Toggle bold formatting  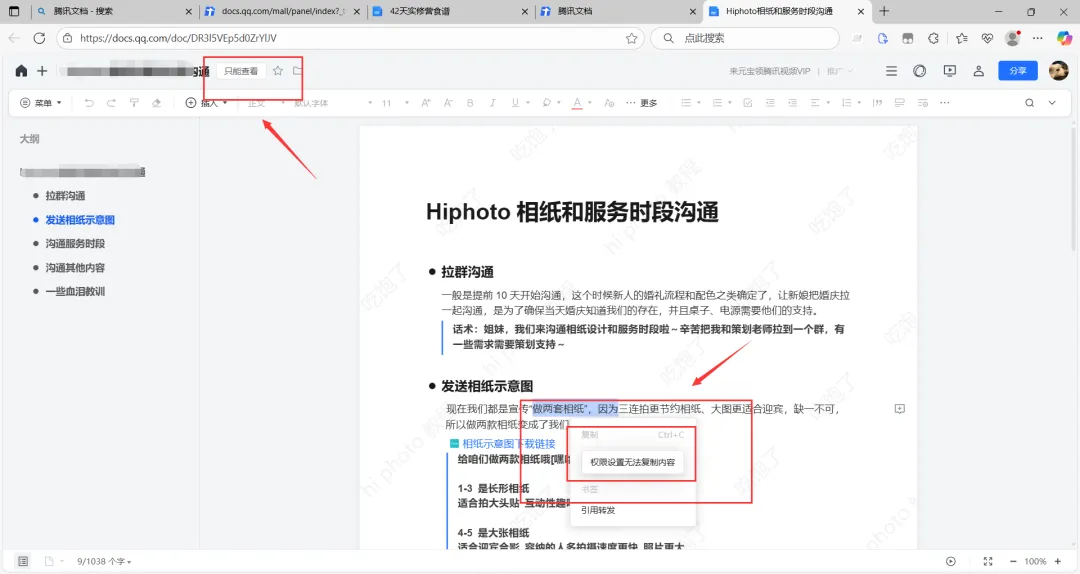click(x=470, y=103)
